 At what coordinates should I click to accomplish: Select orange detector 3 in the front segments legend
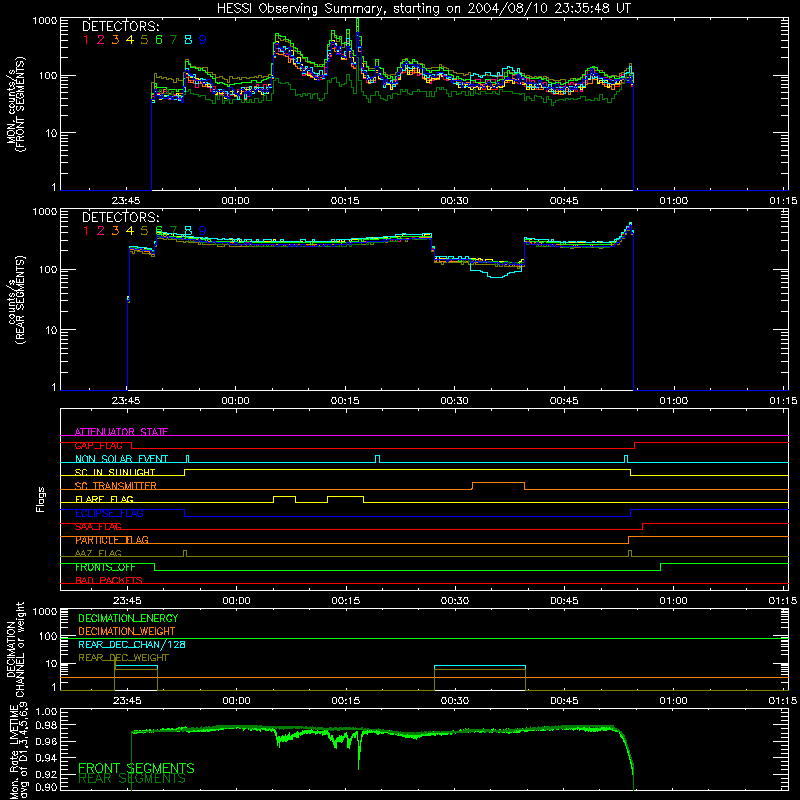click(x=115, y=40)
